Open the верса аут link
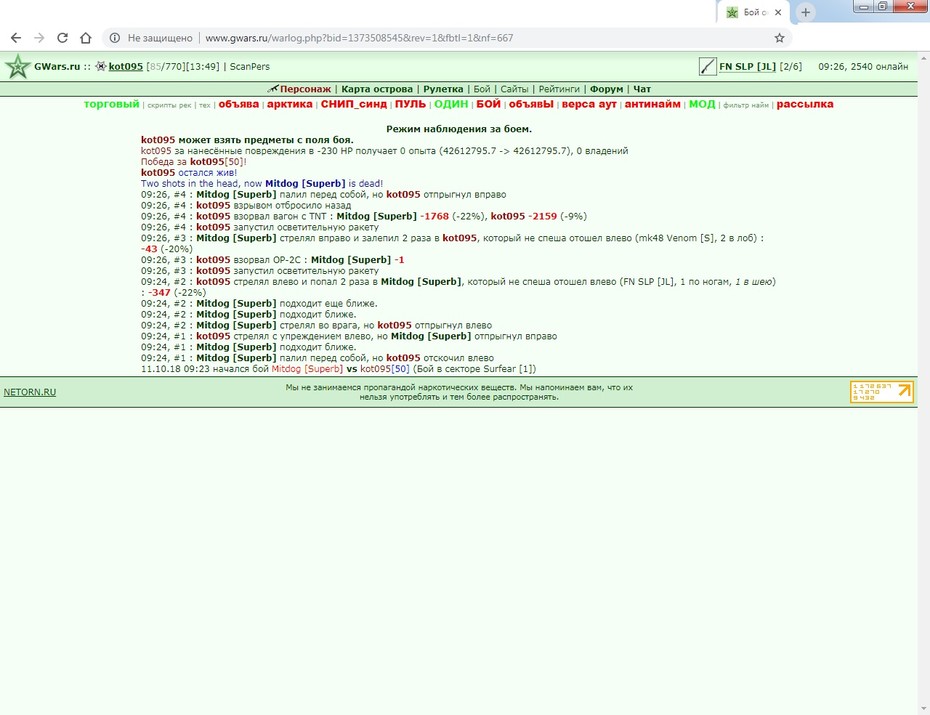Image resolution: width=930 pixels, height=715 pixels. [x=589, y=104]
